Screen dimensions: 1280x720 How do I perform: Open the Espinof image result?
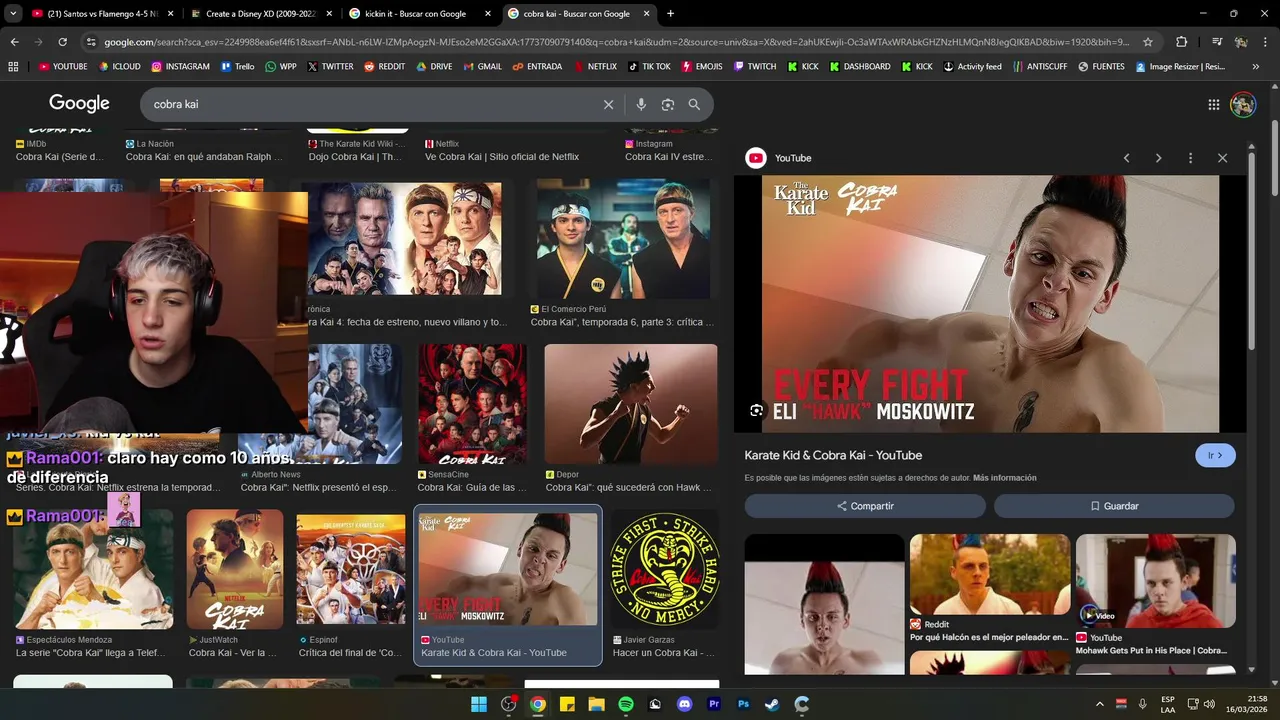pos(350,569)
